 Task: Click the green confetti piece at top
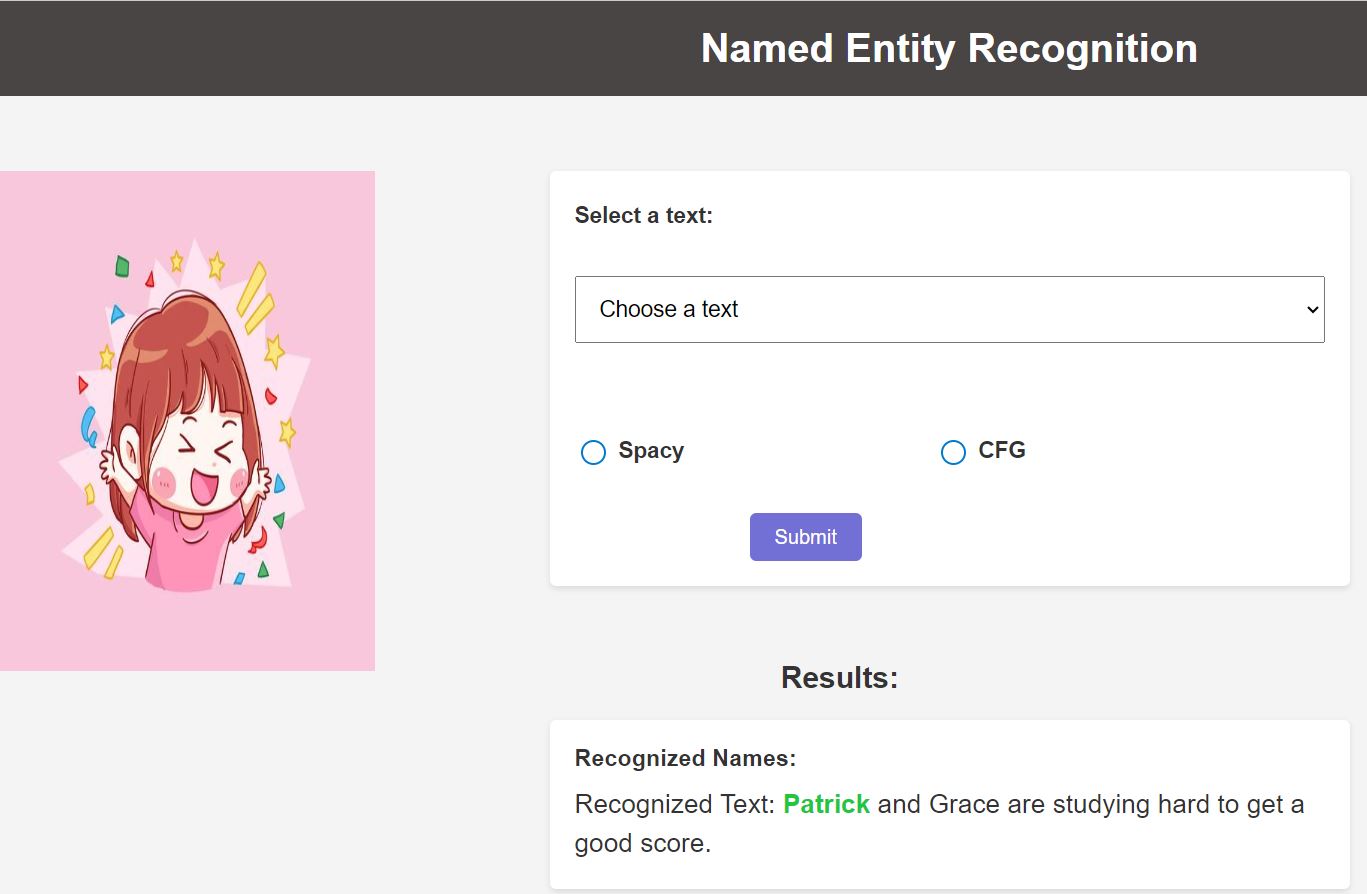click(122, 266)
